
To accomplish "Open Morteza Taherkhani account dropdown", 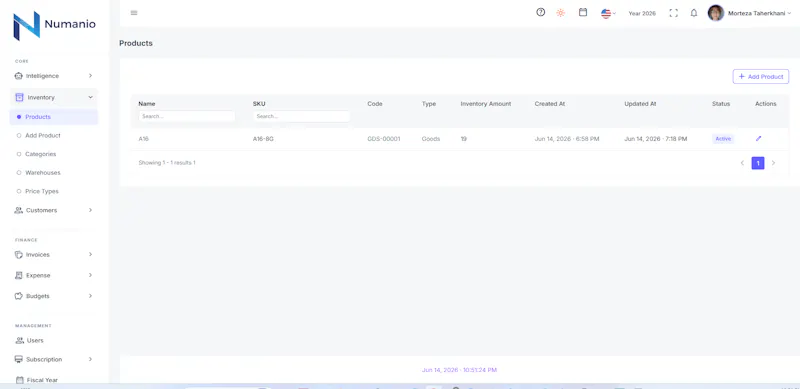I will 759,13.
